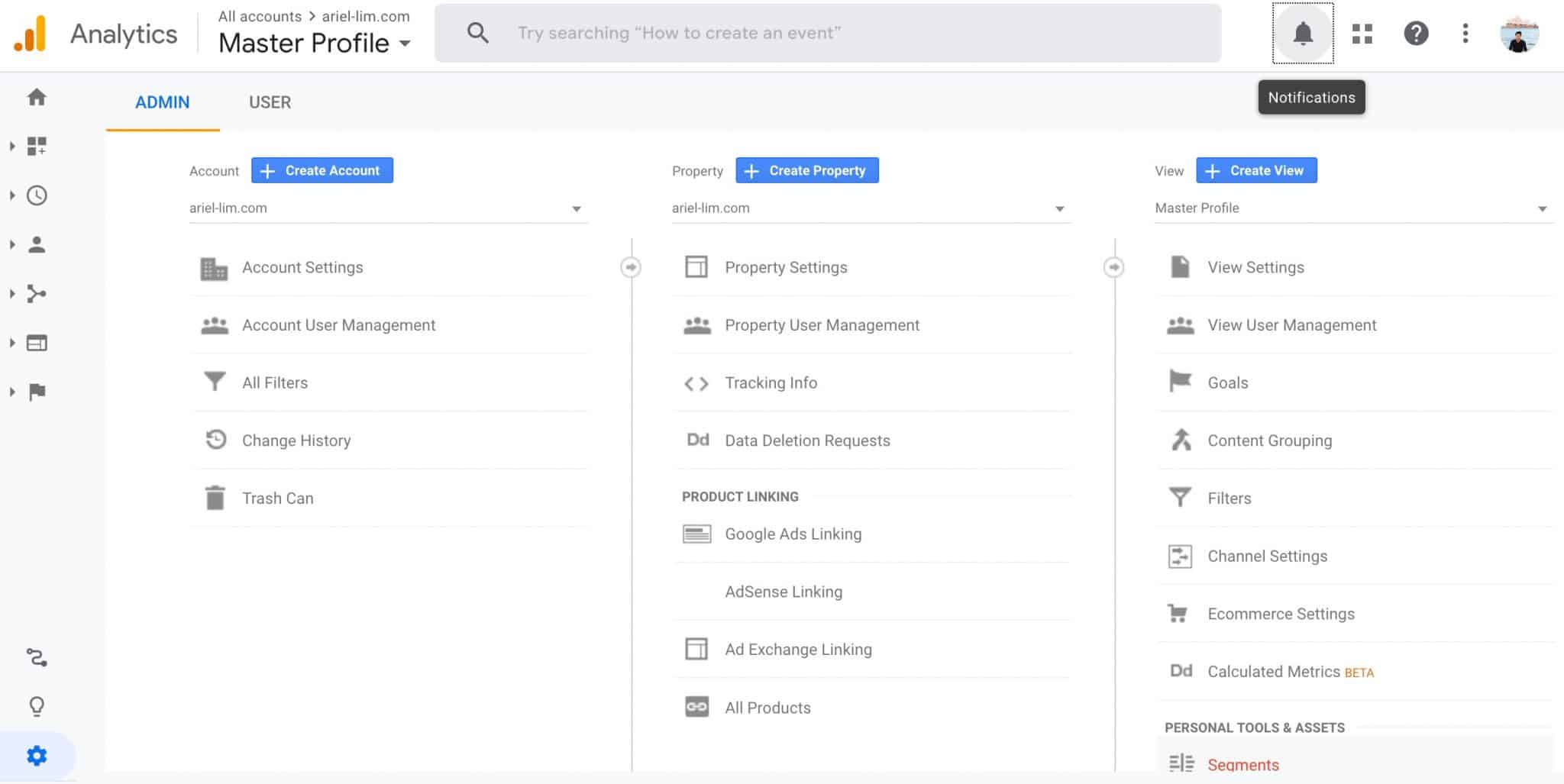The height and width of the screenshot is (784, 1564).
Task: Open the Help question mark icon
Action: coord(1416,34)
